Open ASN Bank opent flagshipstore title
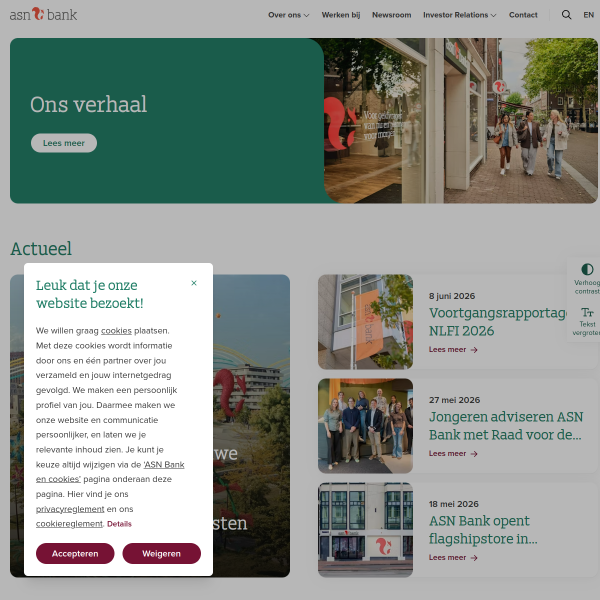This screenshot has width=600, height=600. tap(483, 530)
